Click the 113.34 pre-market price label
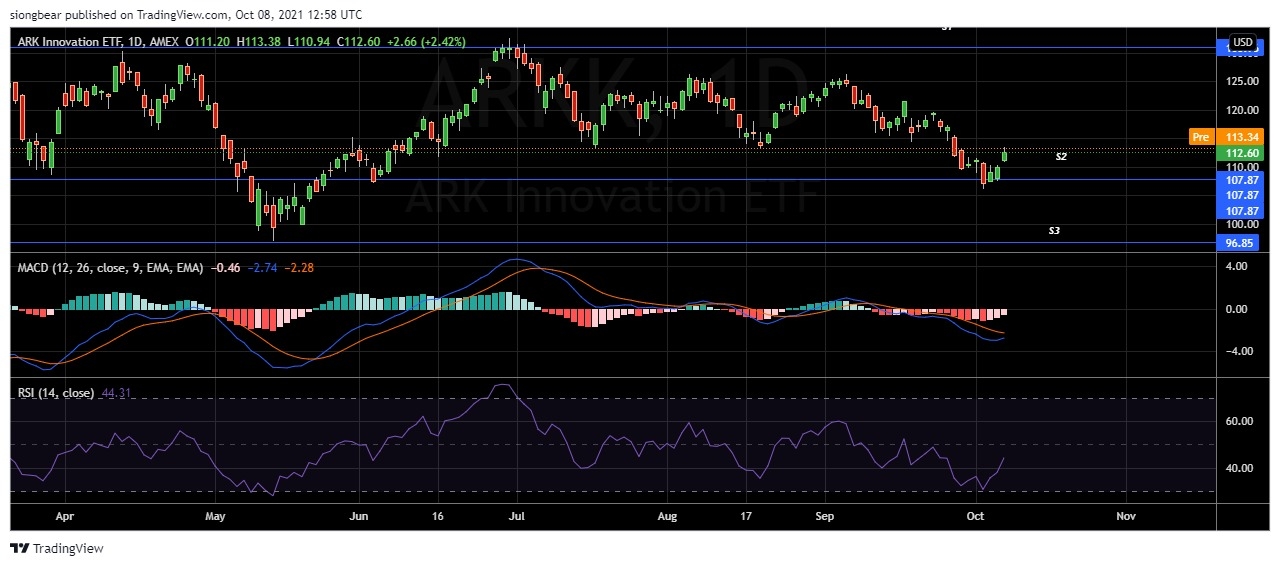Image resolution: width=1280 pixels, height=566 pixels. pyautogui.click(x=1241, y=136)
